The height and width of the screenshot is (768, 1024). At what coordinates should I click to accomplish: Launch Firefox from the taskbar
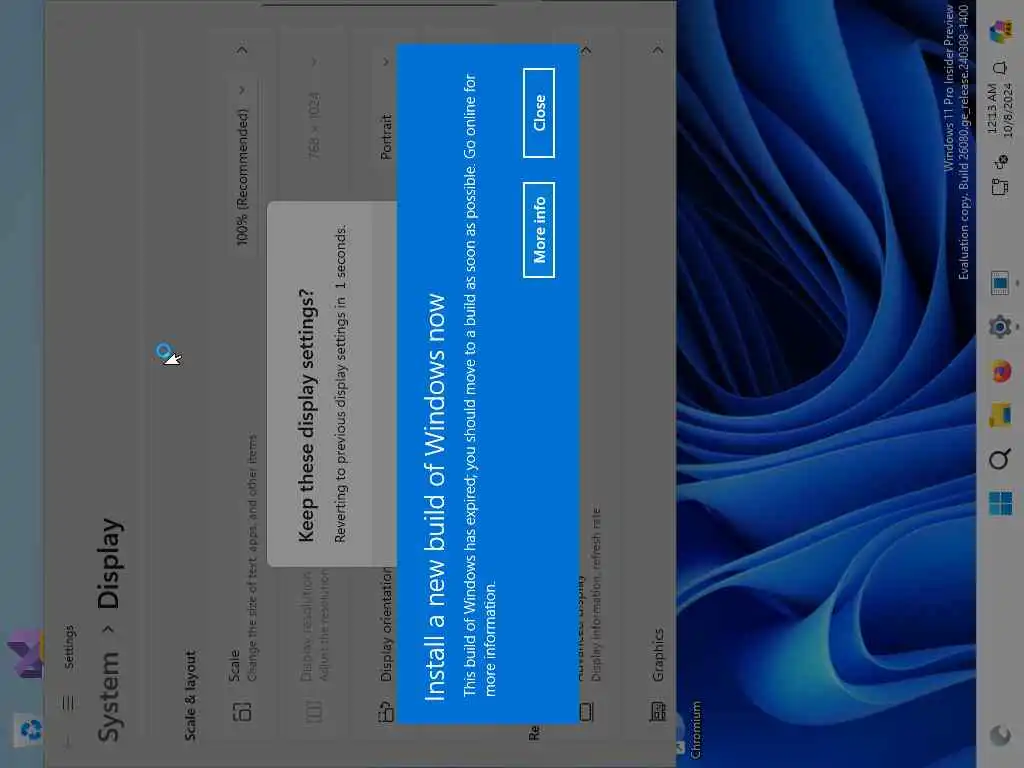click(1000, 372)
